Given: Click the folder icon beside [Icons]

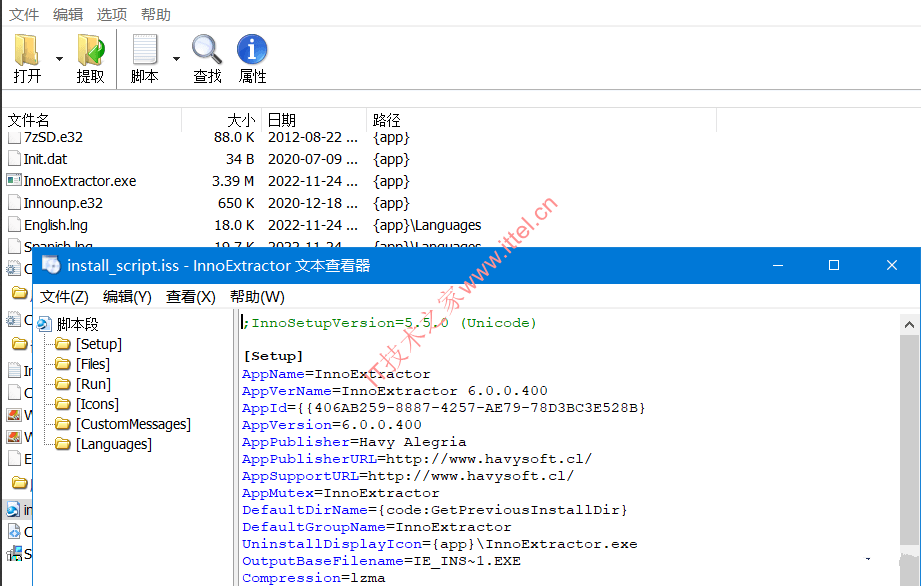Looking at the screenshot, I should [x=63, y=404].
